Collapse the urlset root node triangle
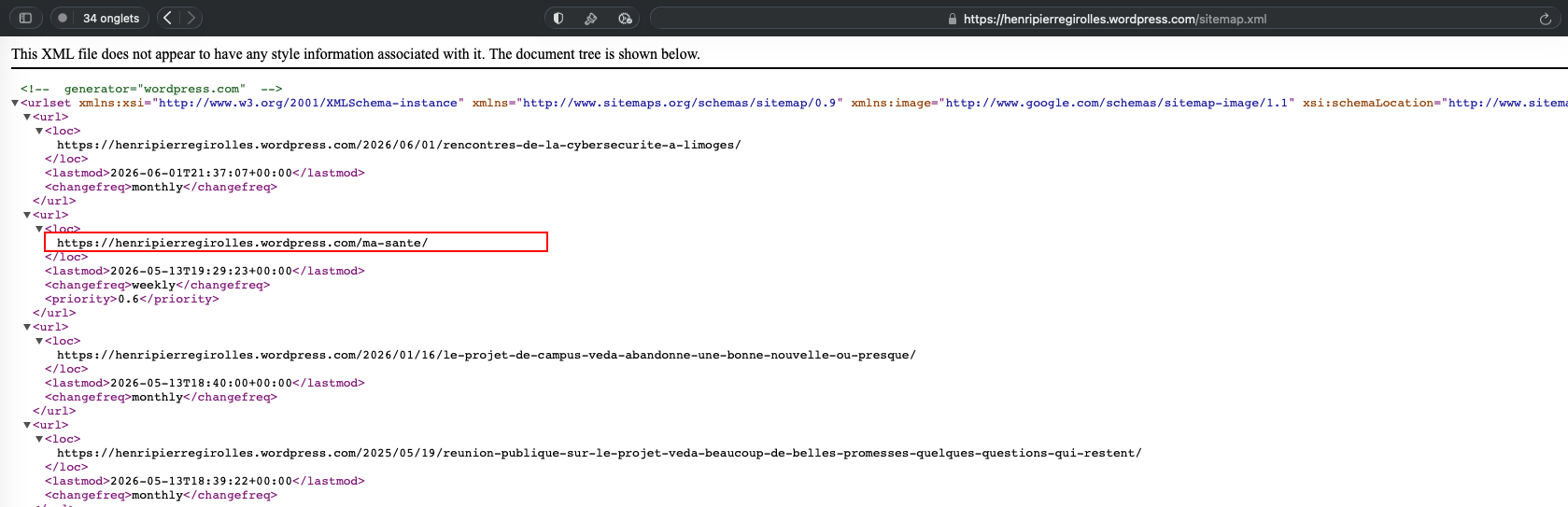The width and height of the screenshot is (1568, 507). pos(15,103)
